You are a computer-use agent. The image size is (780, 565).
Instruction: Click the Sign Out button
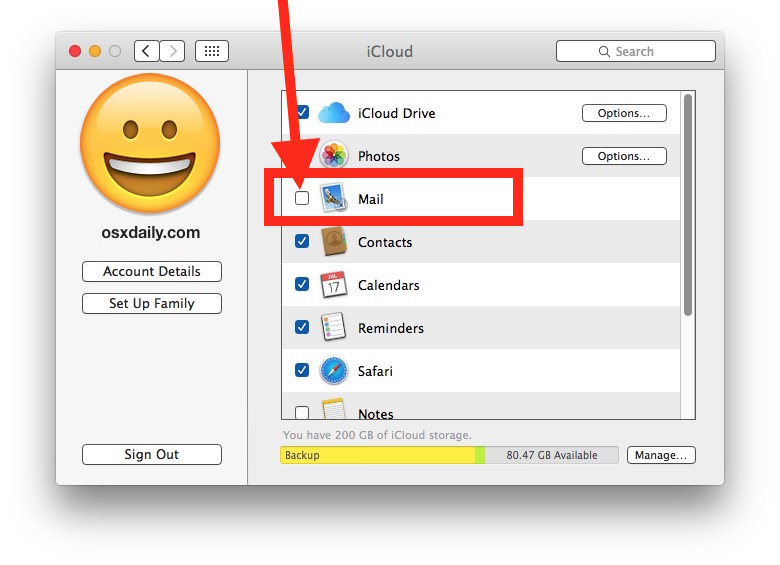pyautogui.click(x=152, y=455)
